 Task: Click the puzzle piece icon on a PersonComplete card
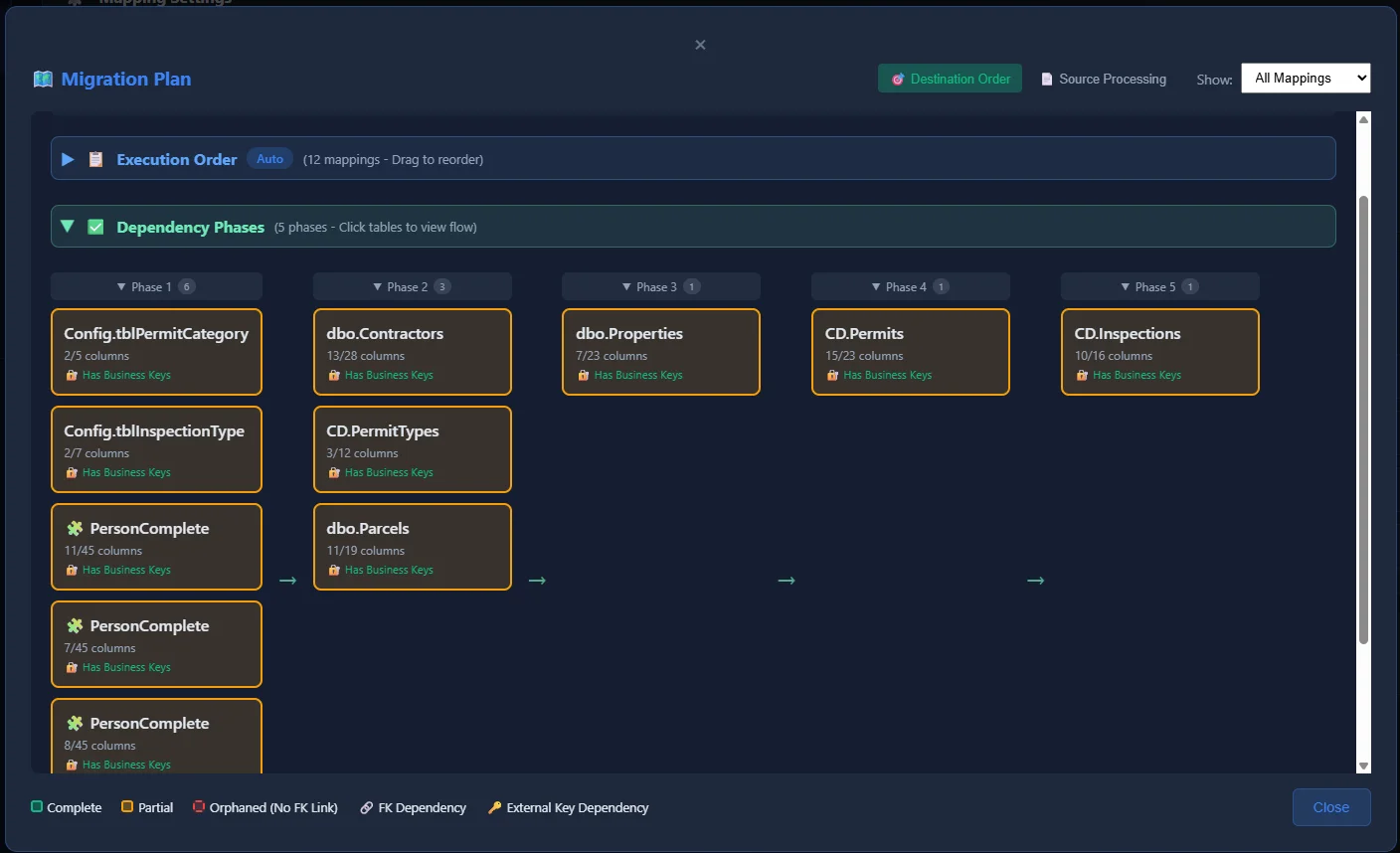point(76,528)
